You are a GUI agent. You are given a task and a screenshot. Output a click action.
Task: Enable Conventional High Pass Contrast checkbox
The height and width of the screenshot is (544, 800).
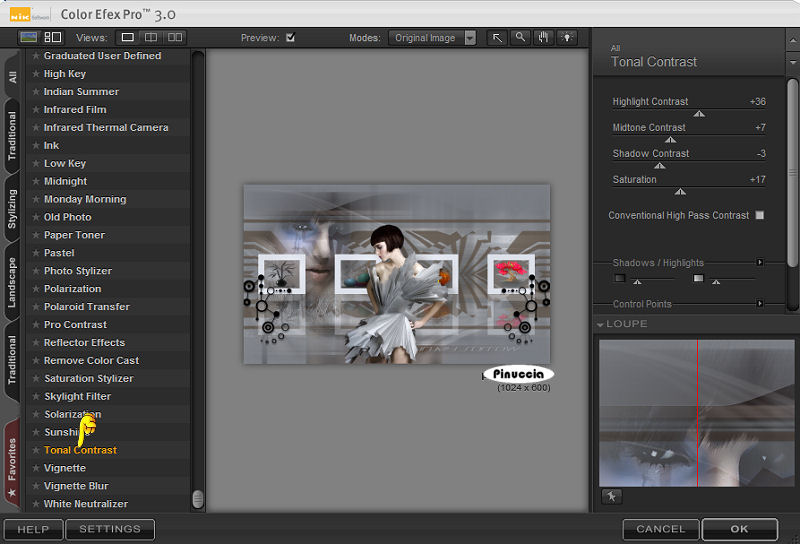[760, 215]
